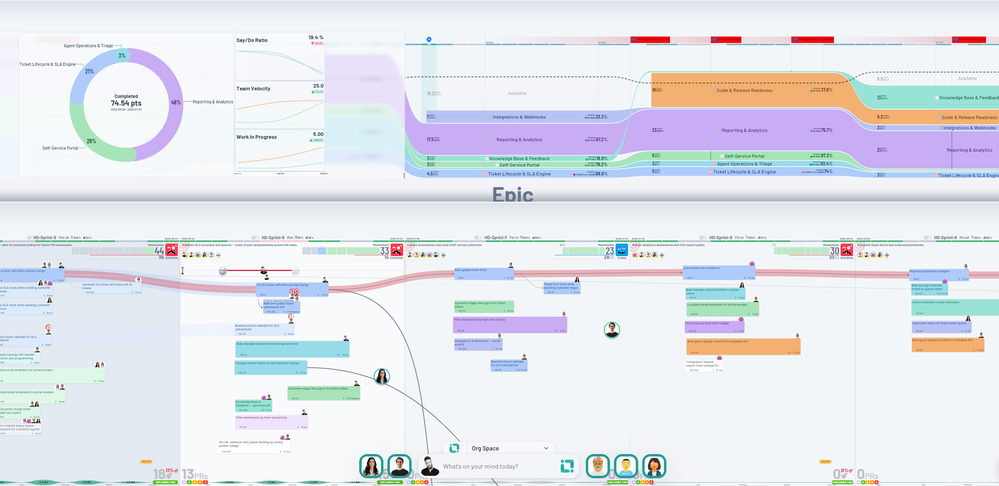The height and width of the screenshot is (486, 999).
Task: Click the blue happy-face momentum icon showing 23
Action: coord(622,250)
